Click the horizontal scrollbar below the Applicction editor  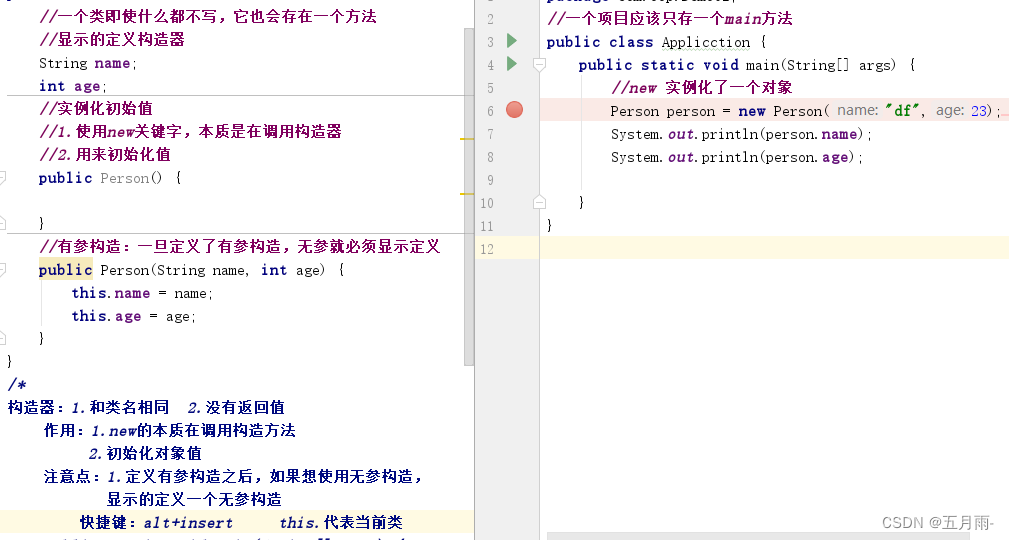(758, 535)
